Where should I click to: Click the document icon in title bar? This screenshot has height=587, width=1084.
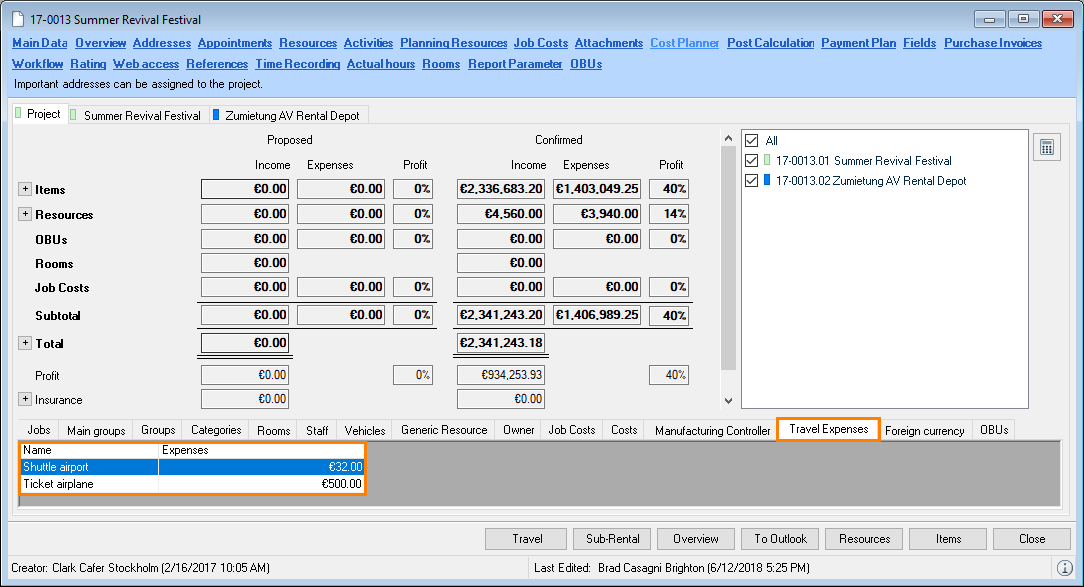tap(17, 20)
